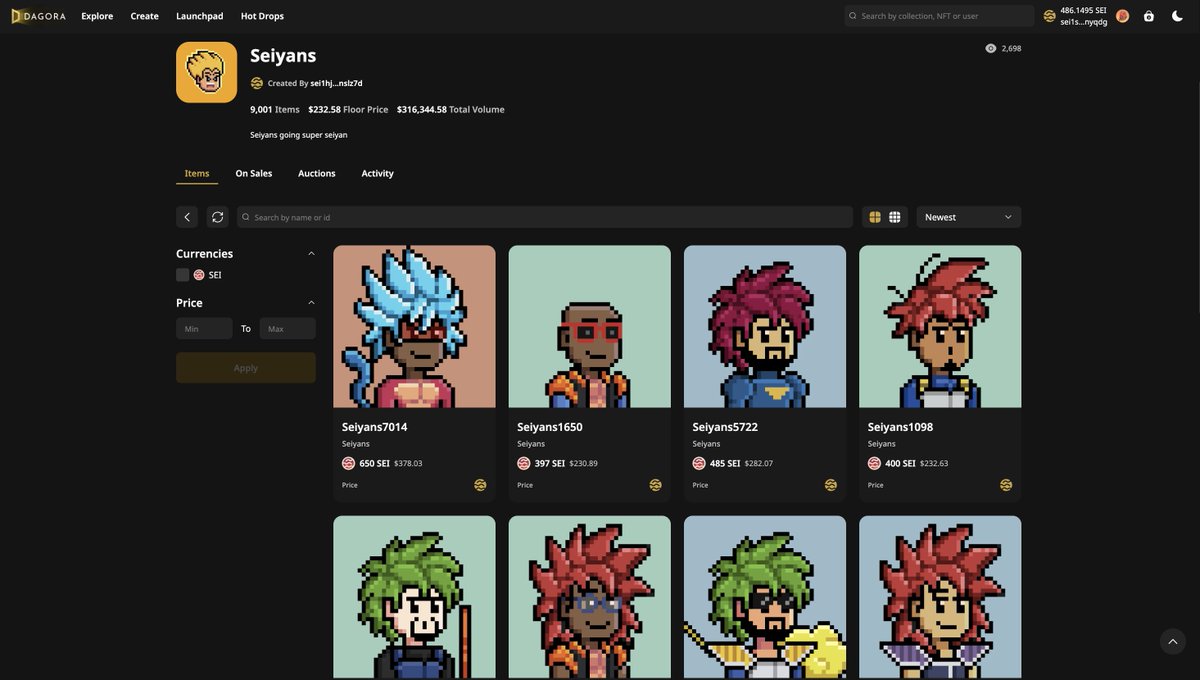This screenshot has width=1200, height=680.
Task: Click the Seiyans collection avatar
Action: point(207,72)
